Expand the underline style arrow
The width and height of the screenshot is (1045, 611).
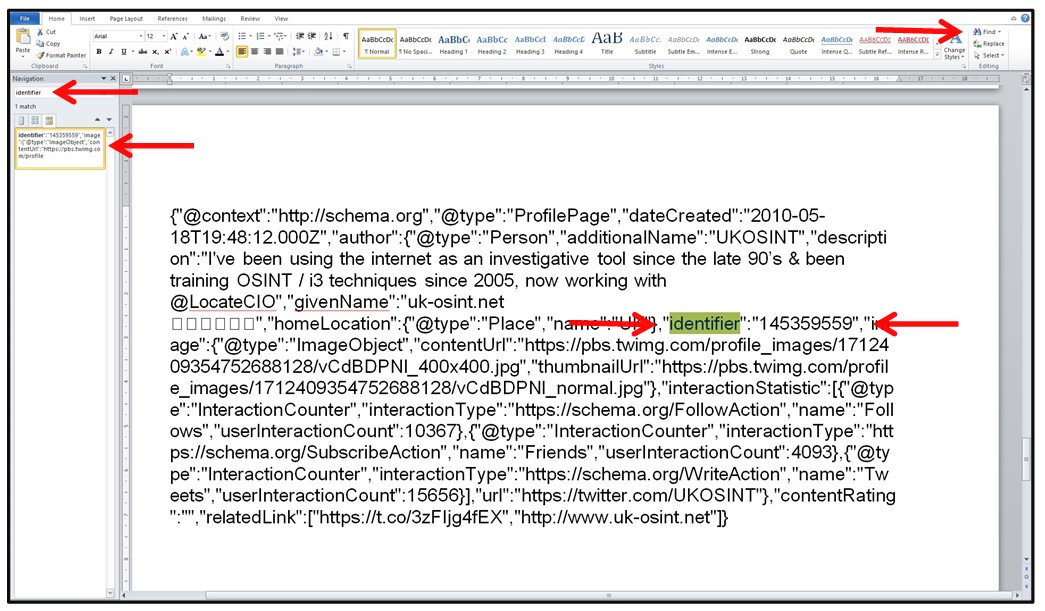(x=133, y=51)
